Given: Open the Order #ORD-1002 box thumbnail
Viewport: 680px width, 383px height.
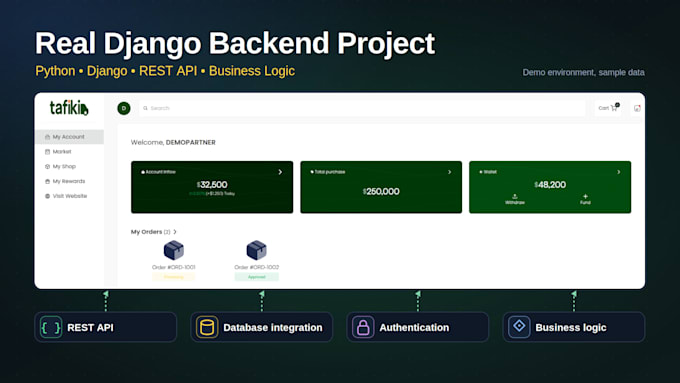Looking at the screenshot, I should coord(256,250).
